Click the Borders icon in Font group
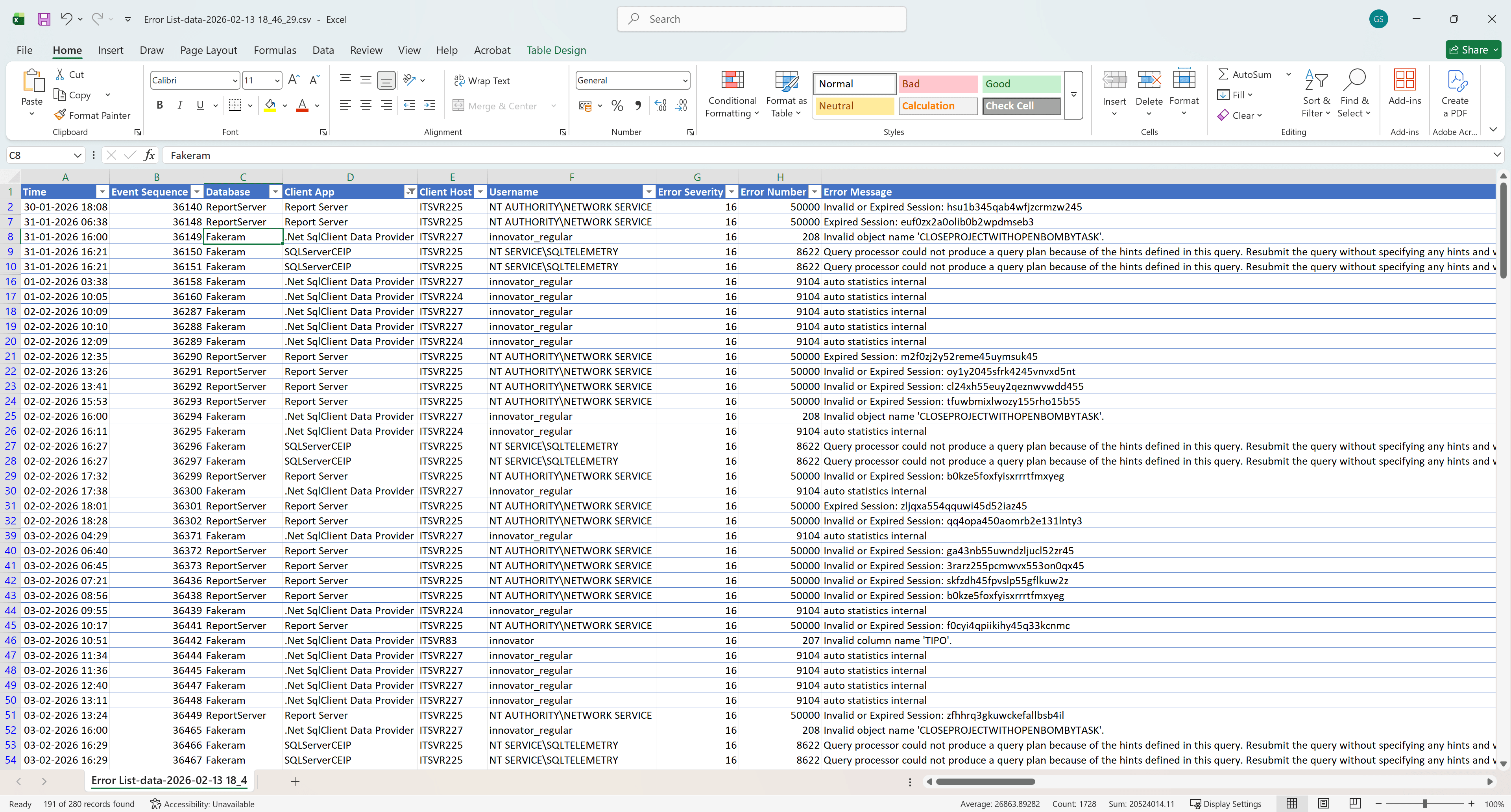Image resolution: width=1511 pixels, height=812 pixels. 235,105
